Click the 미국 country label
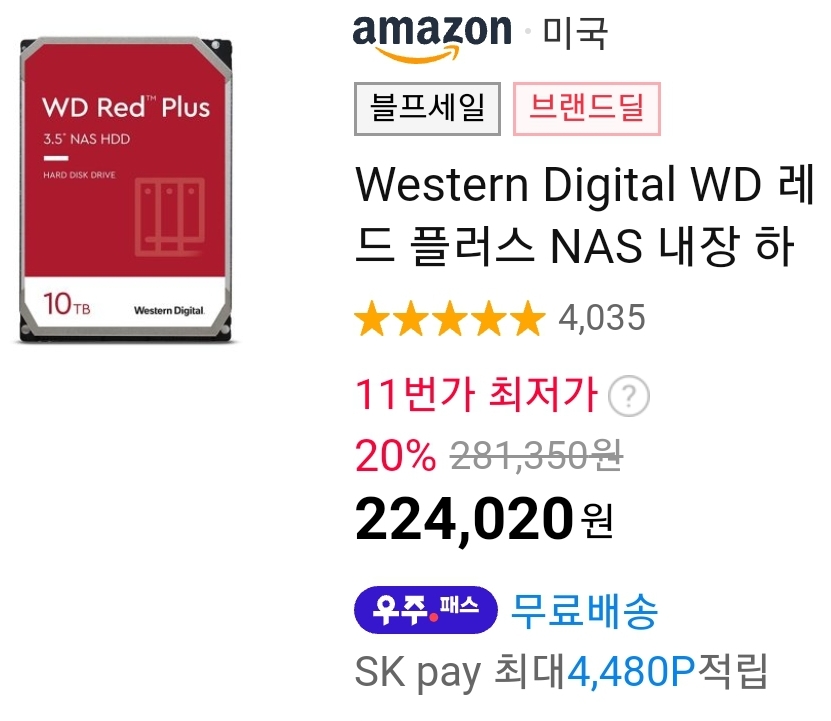831x721 pixels. (575, 34)
